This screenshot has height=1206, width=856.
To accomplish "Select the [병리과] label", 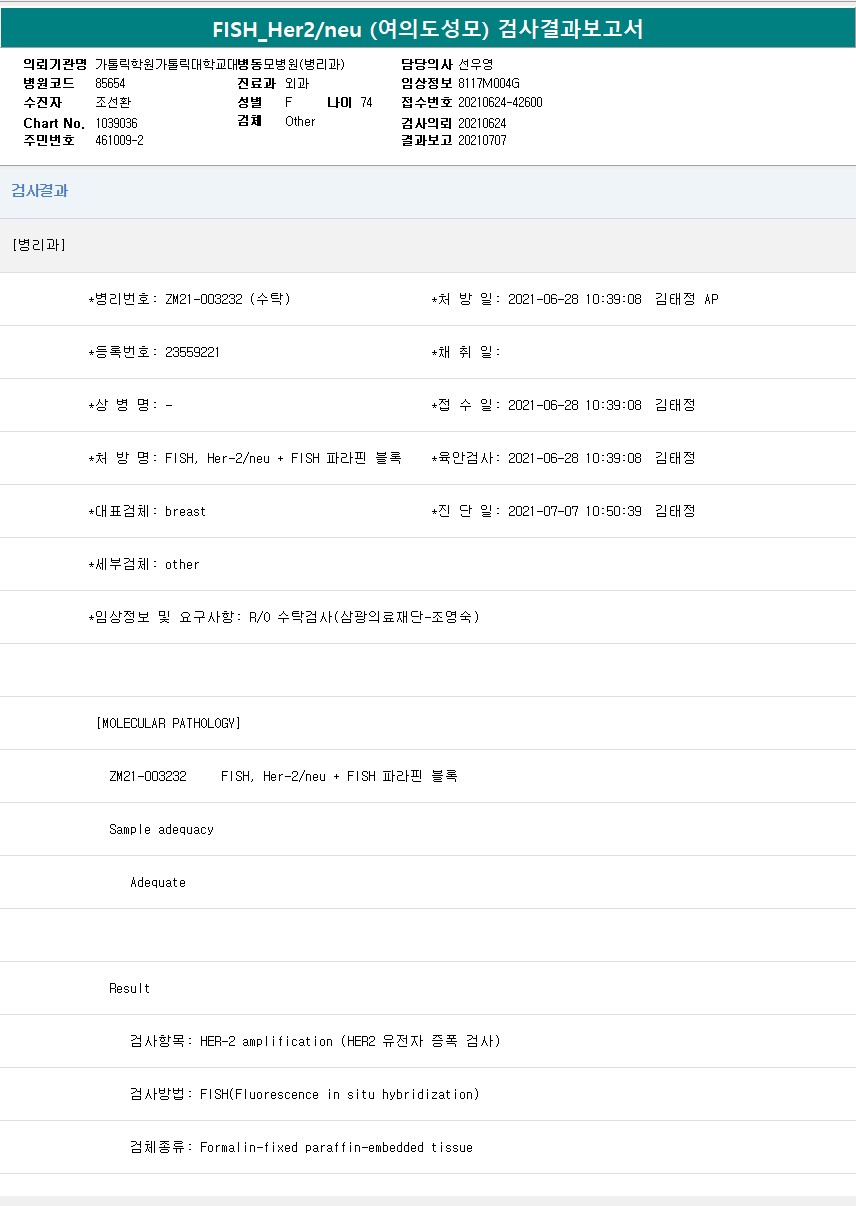I will (40, 245).
